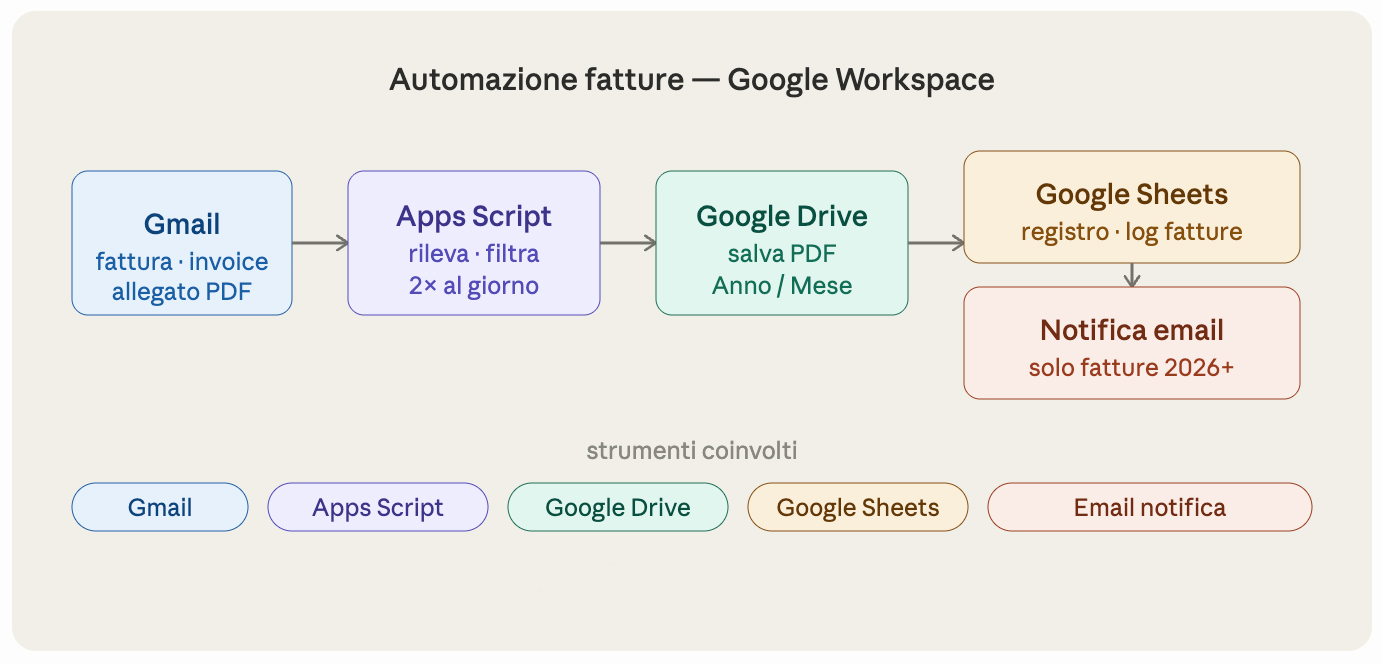The width and height of the screenshot is (1382, 664).
Task: Click the Google Sheets pill button
Action: click(x=858, y=507)
